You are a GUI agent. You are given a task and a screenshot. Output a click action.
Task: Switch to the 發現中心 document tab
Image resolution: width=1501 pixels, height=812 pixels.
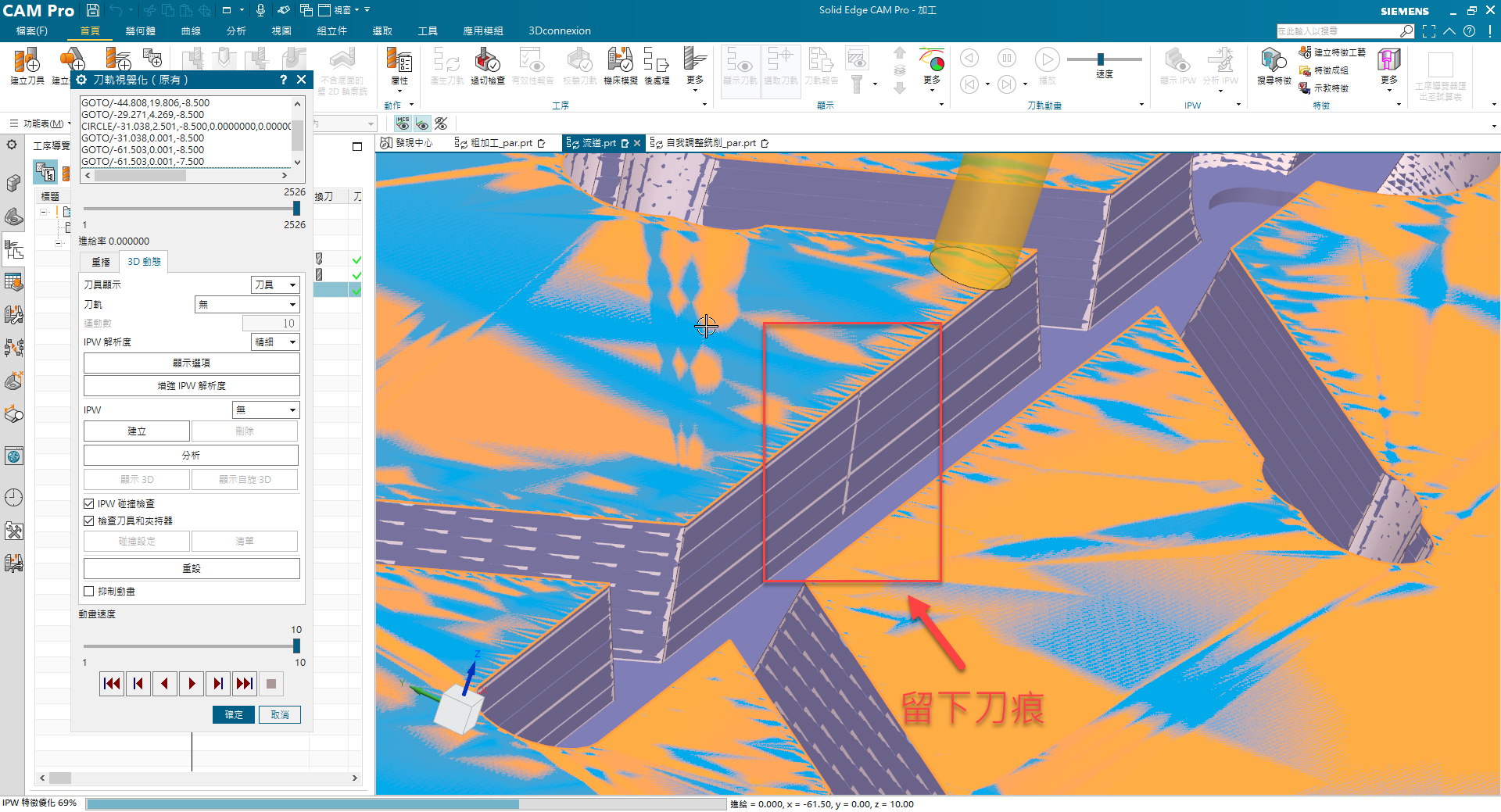pyautogui.click(x=407, y=143)
